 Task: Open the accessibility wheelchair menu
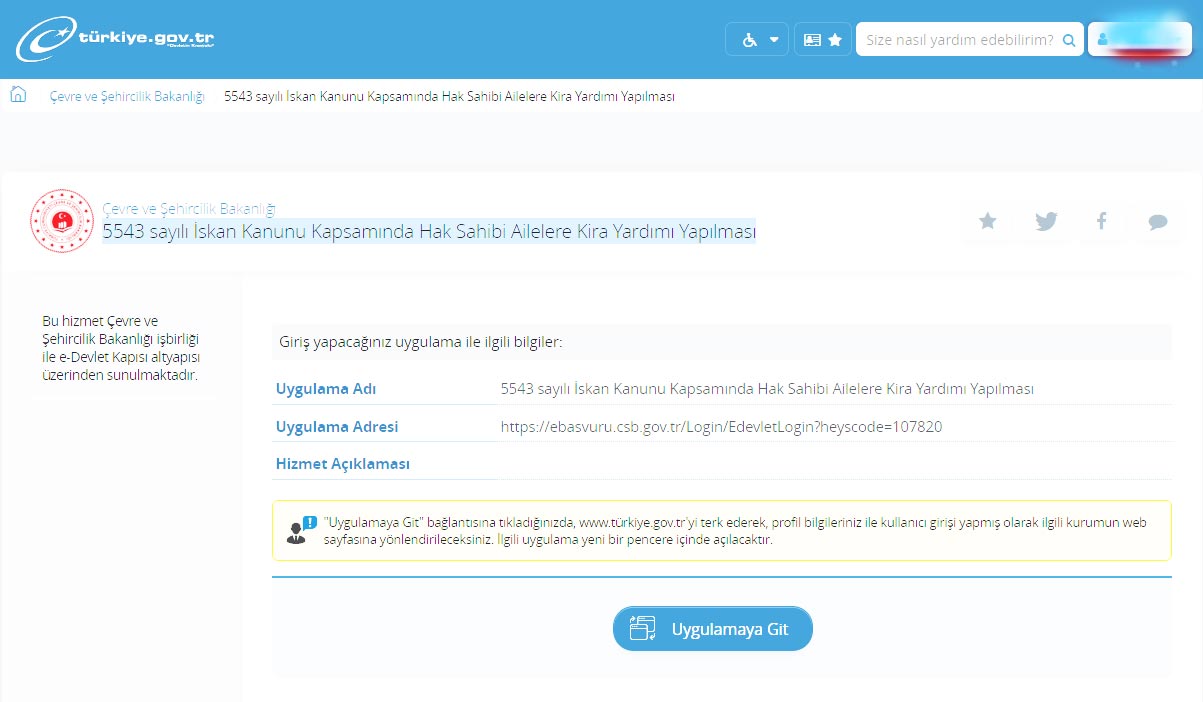pos(757,39)
